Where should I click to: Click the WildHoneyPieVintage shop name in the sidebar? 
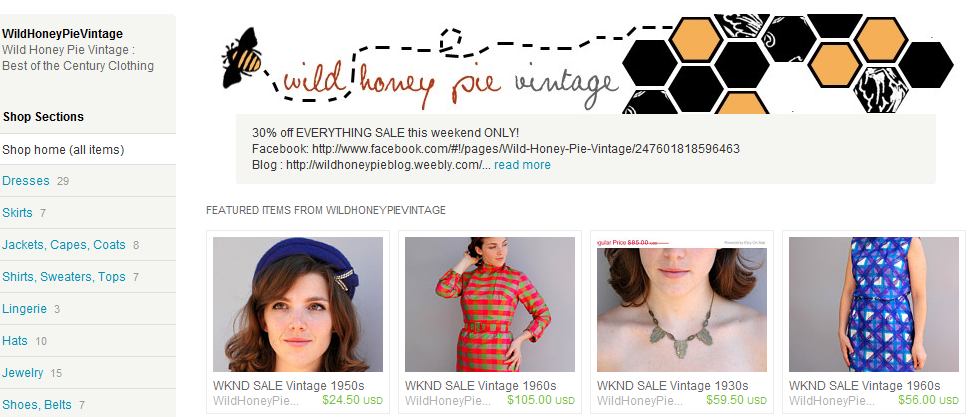tap(62, 34)
